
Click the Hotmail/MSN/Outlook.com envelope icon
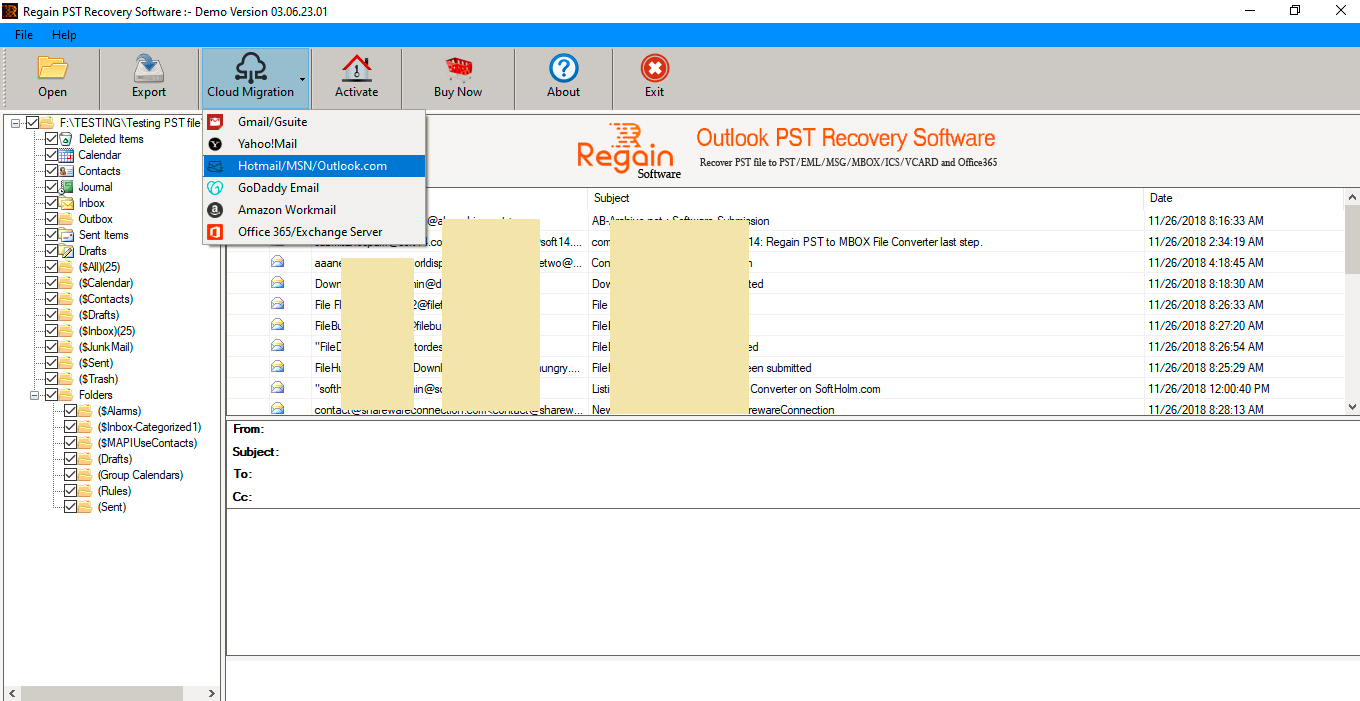(x=215, y=166)
